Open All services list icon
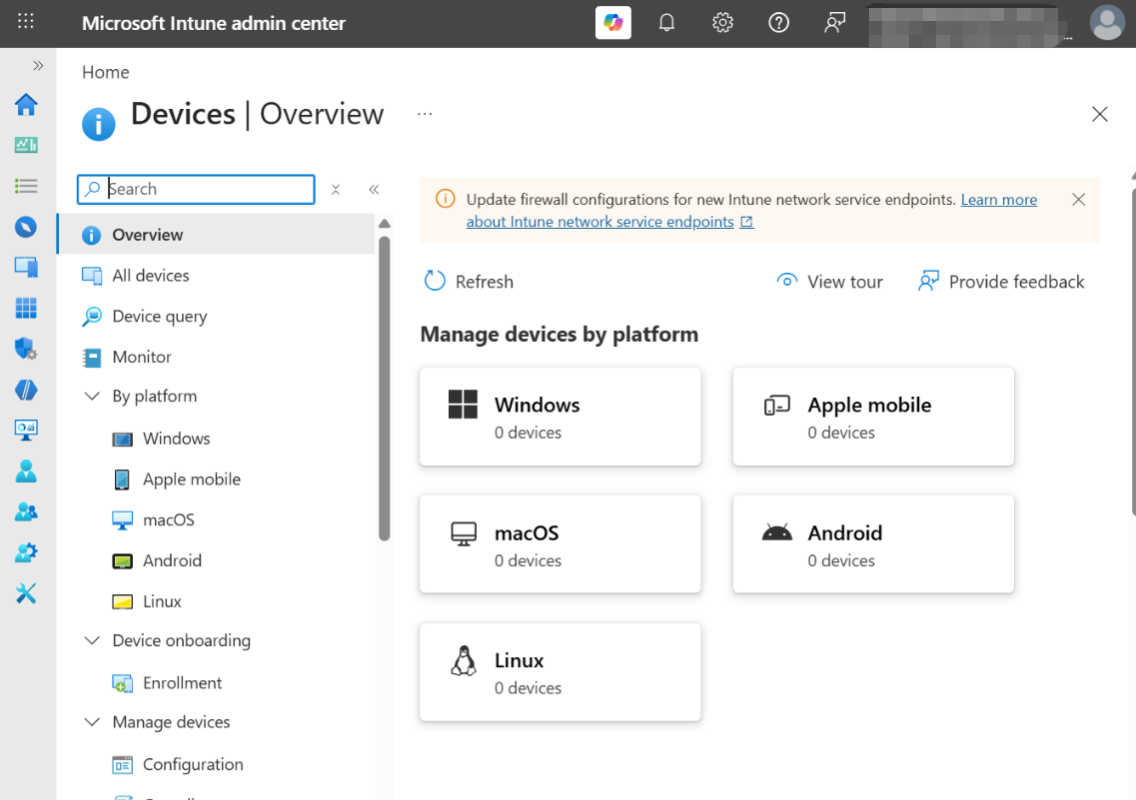 click(26, 186)
